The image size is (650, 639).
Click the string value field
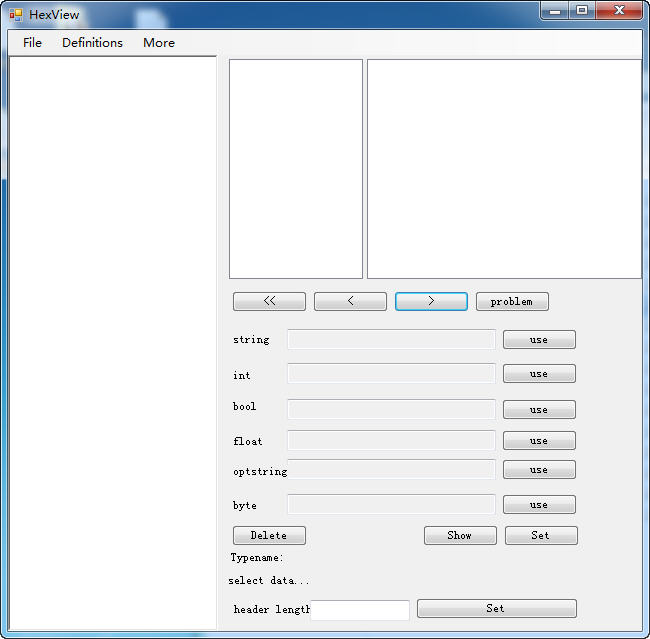(x=391, y=339)
